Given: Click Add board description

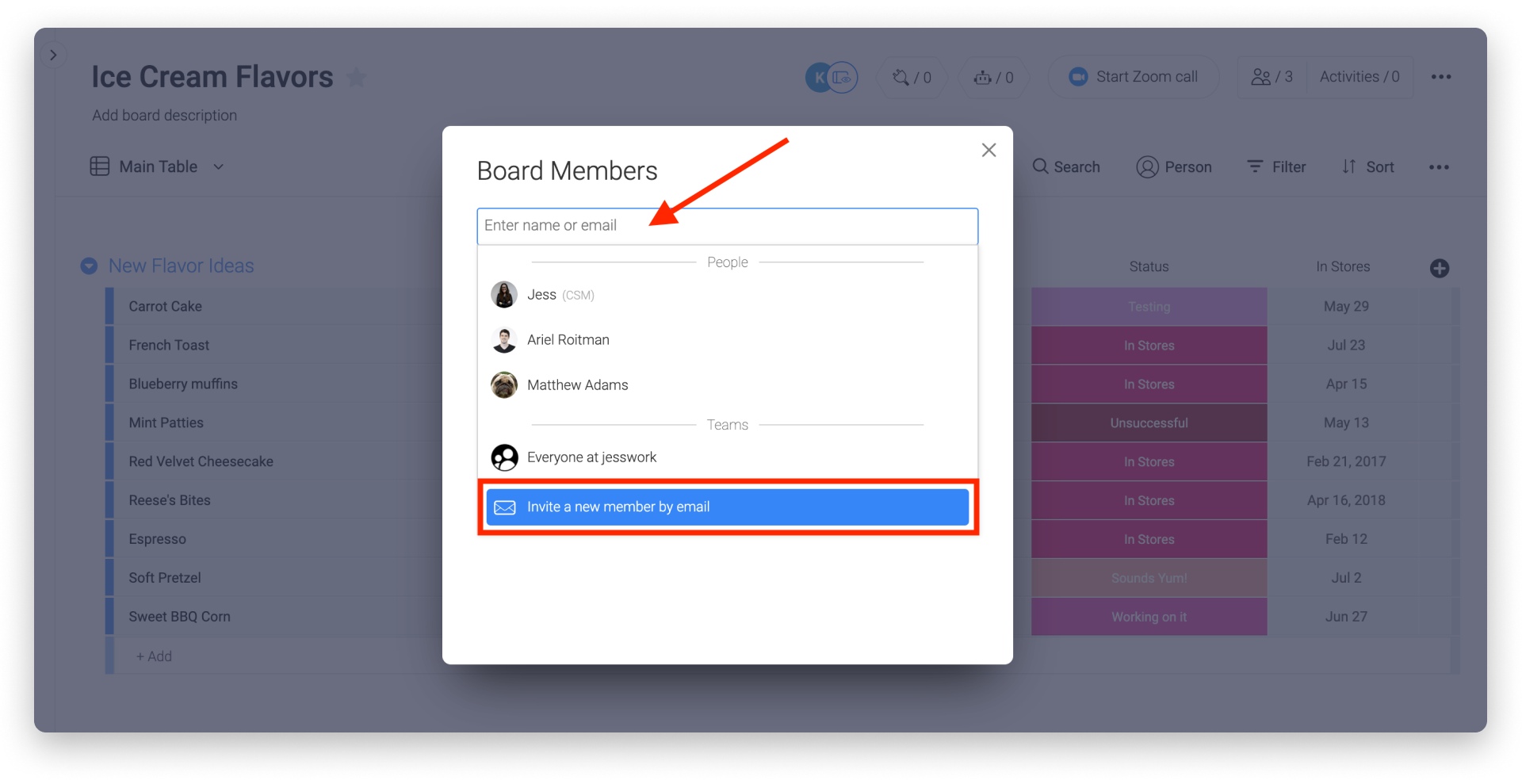Looking at the screenshot, I should 164,116.
